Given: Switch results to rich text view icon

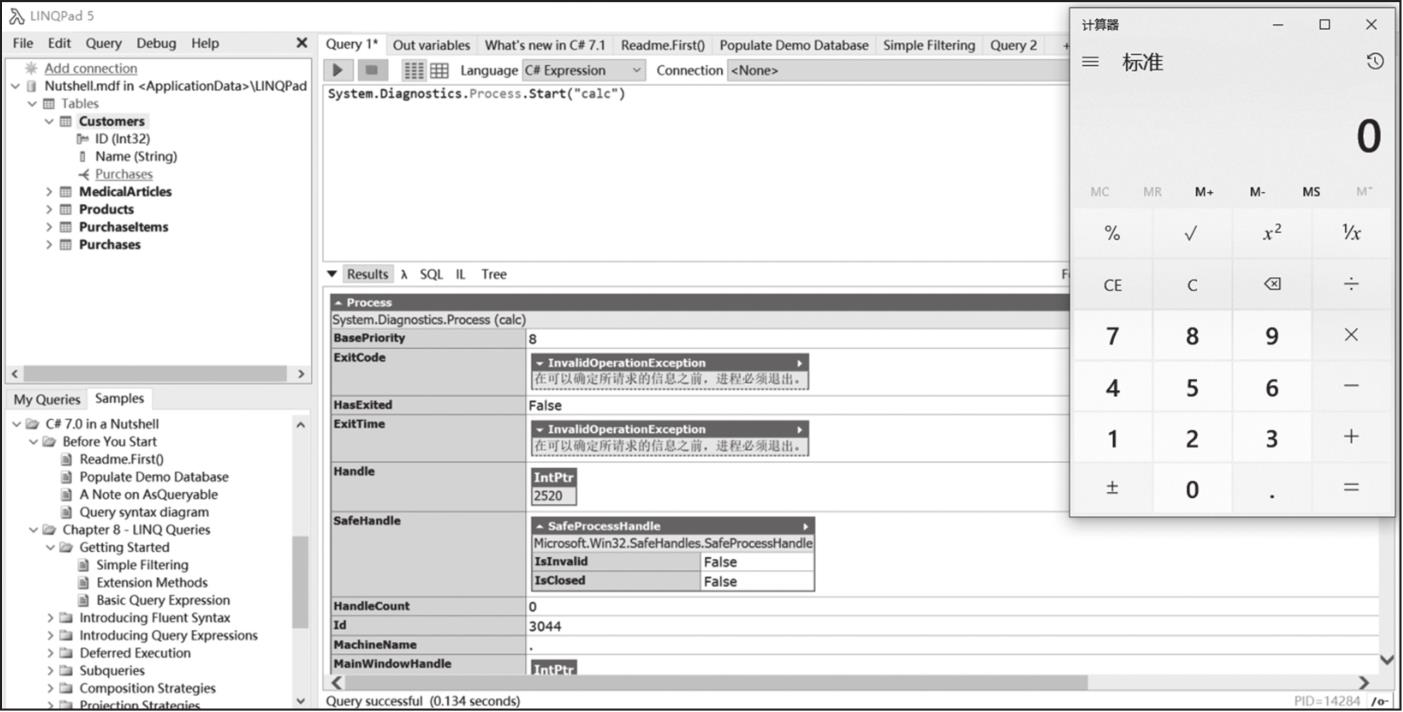Looking at the screenshot, I should tap(414, 70).
